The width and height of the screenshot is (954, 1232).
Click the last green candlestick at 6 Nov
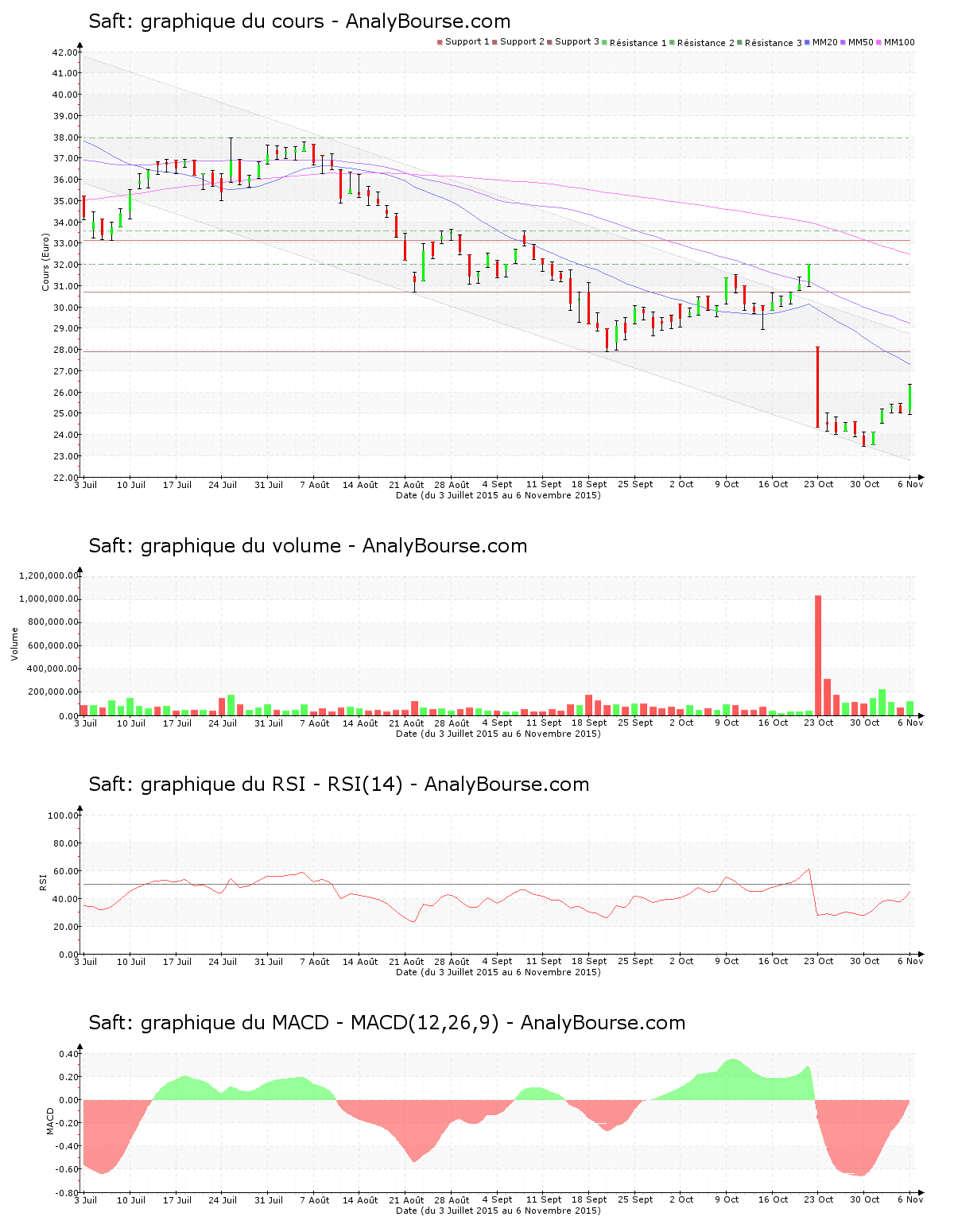click(909, 398)
